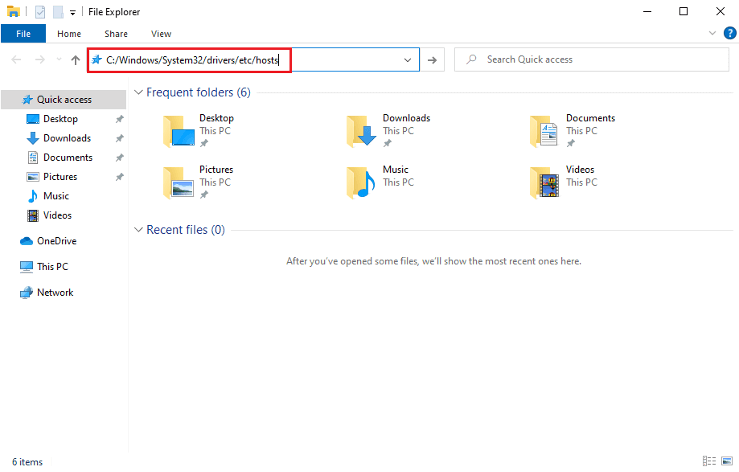Switch to the View tab
The image size is (739, 472).
(160, 33)
